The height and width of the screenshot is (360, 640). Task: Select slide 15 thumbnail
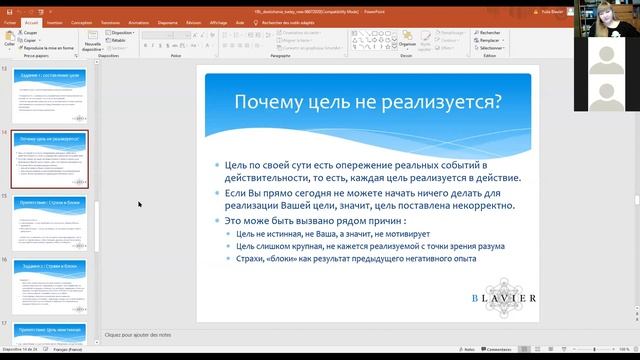click(x=50, y=223)
